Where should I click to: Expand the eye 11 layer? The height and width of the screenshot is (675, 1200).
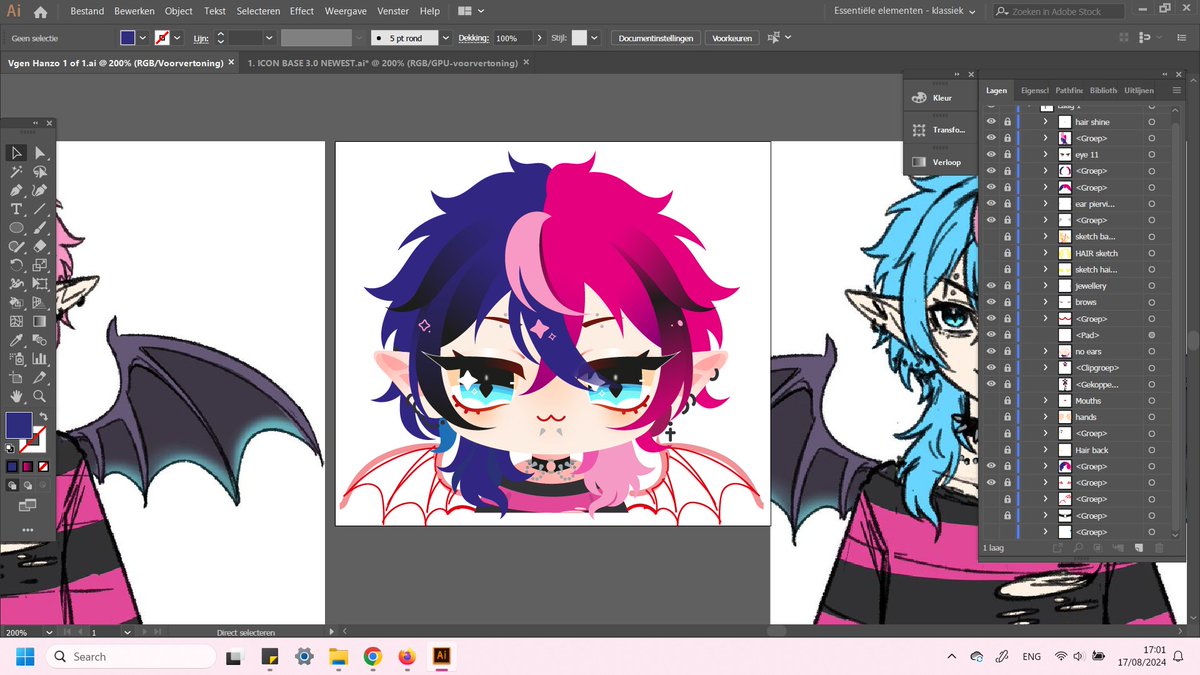[x=1045, y=155]
